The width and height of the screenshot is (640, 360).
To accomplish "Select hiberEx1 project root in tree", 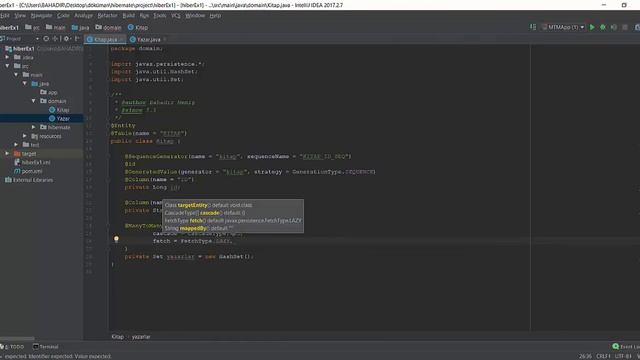I will (x=24, y=49).
